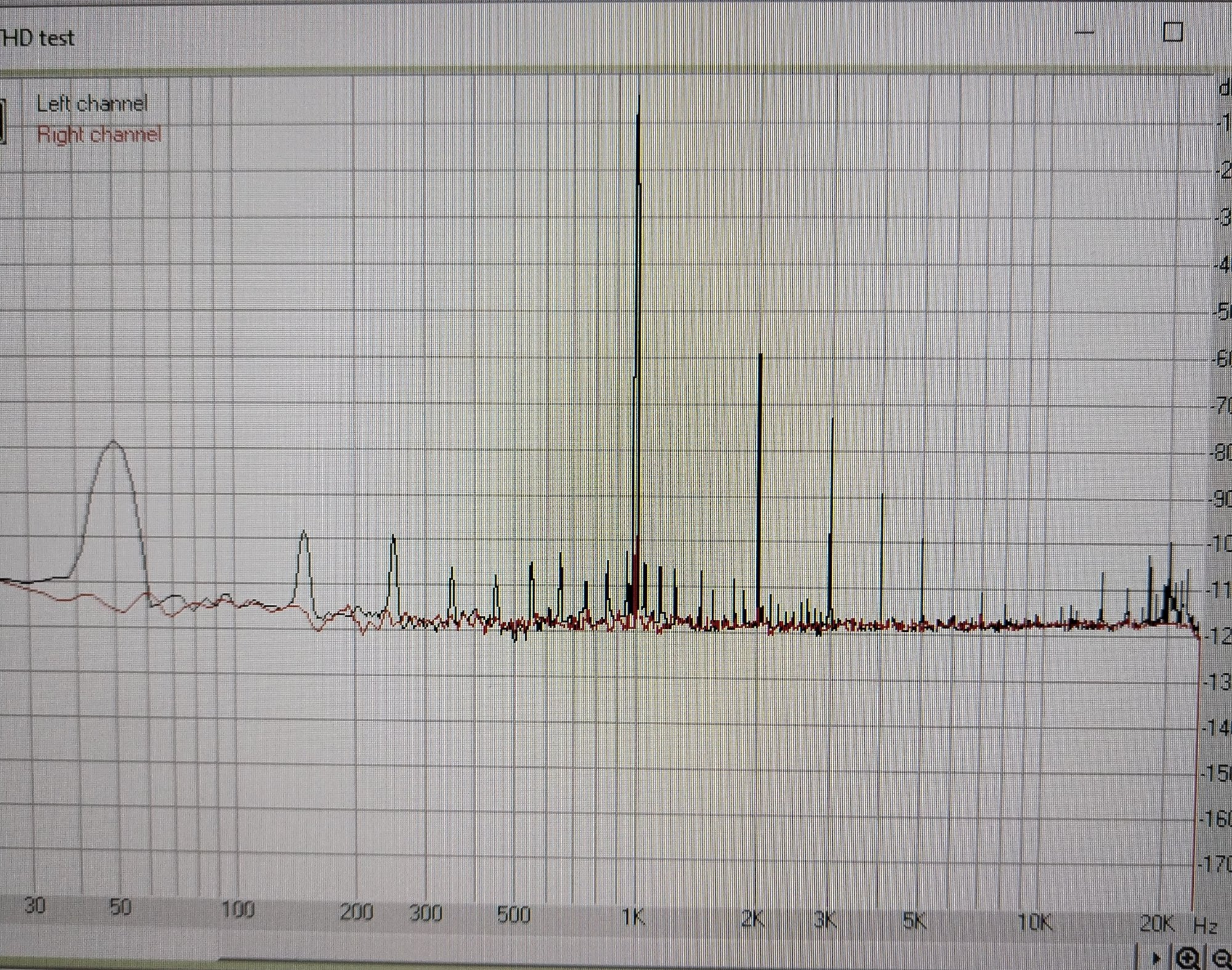Viewport: 1232px width, 970px height.
Task: Click the Left channel legend label
Action: coord(92,103)
